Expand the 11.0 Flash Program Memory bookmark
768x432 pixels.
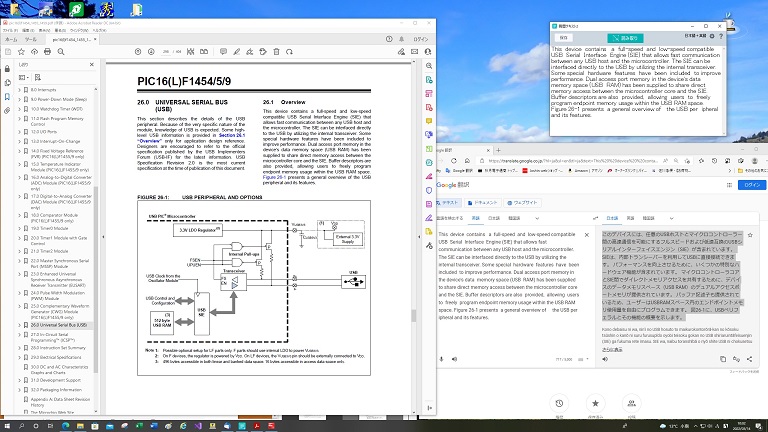point(20,119)
